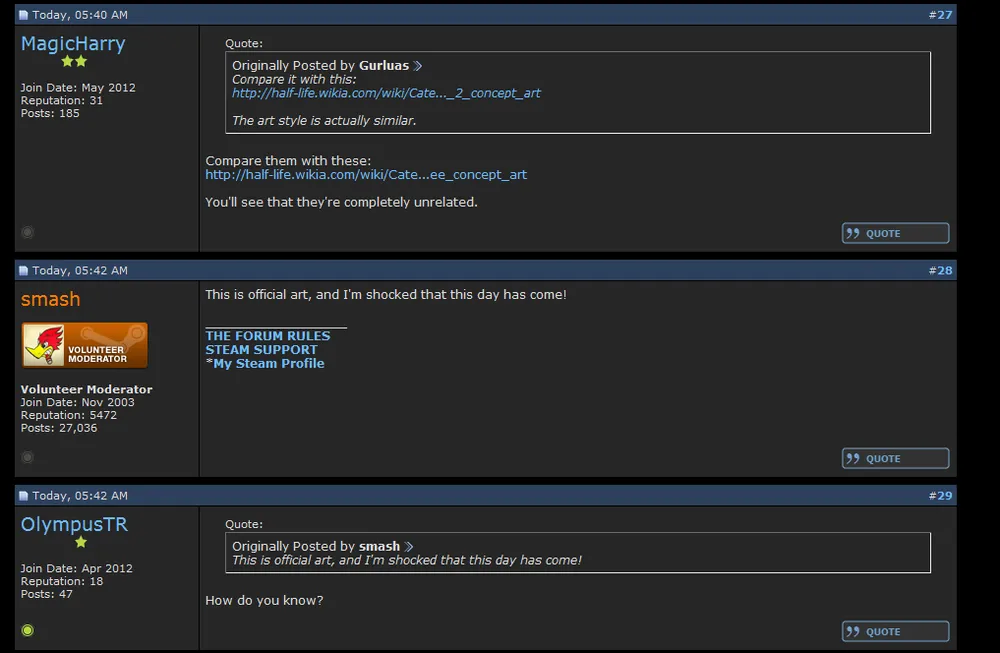Go to the STEAM SUPPORT link

pyautogui.click(x=261, y=350)
